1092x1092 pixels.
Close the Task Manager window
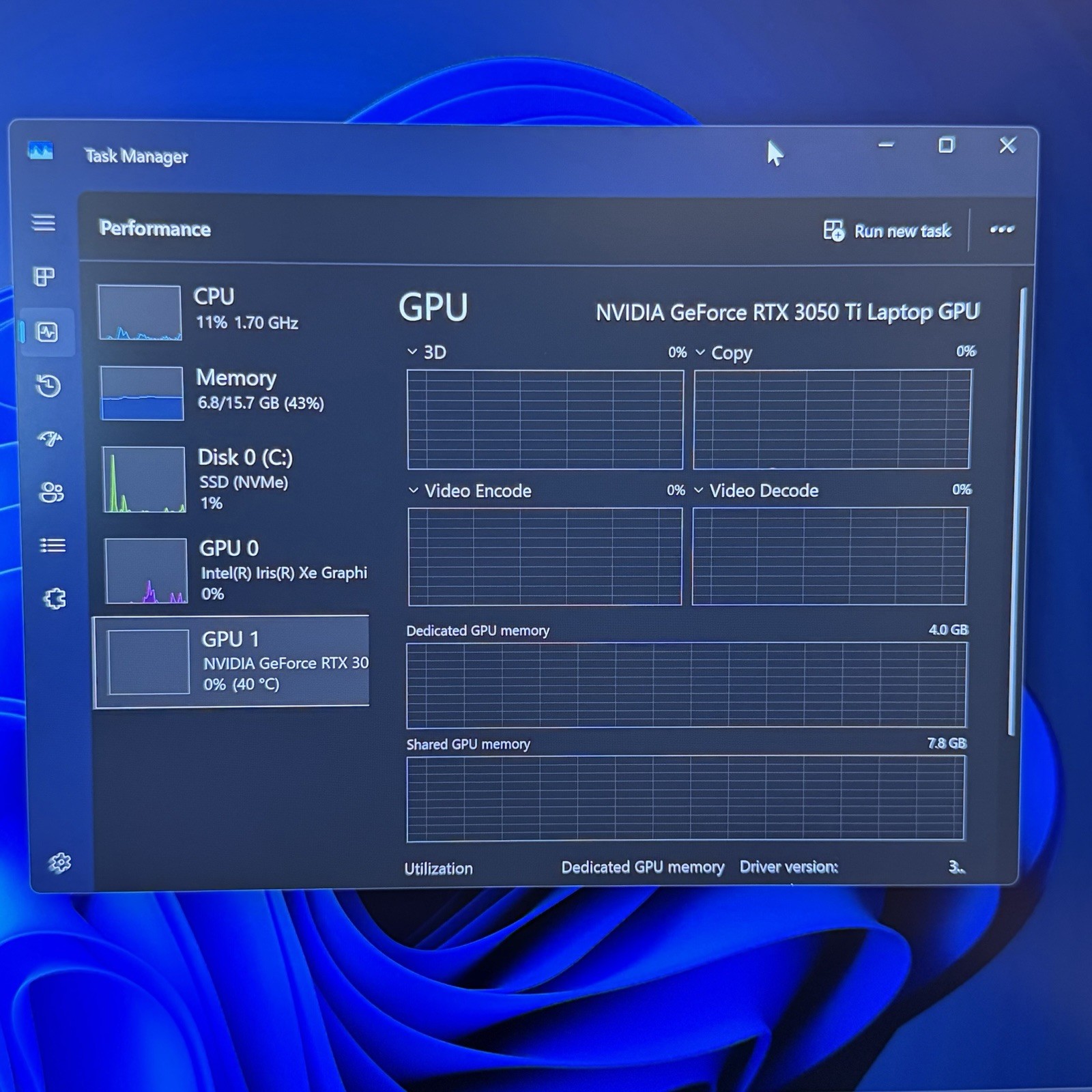[x=1007, y=145]
